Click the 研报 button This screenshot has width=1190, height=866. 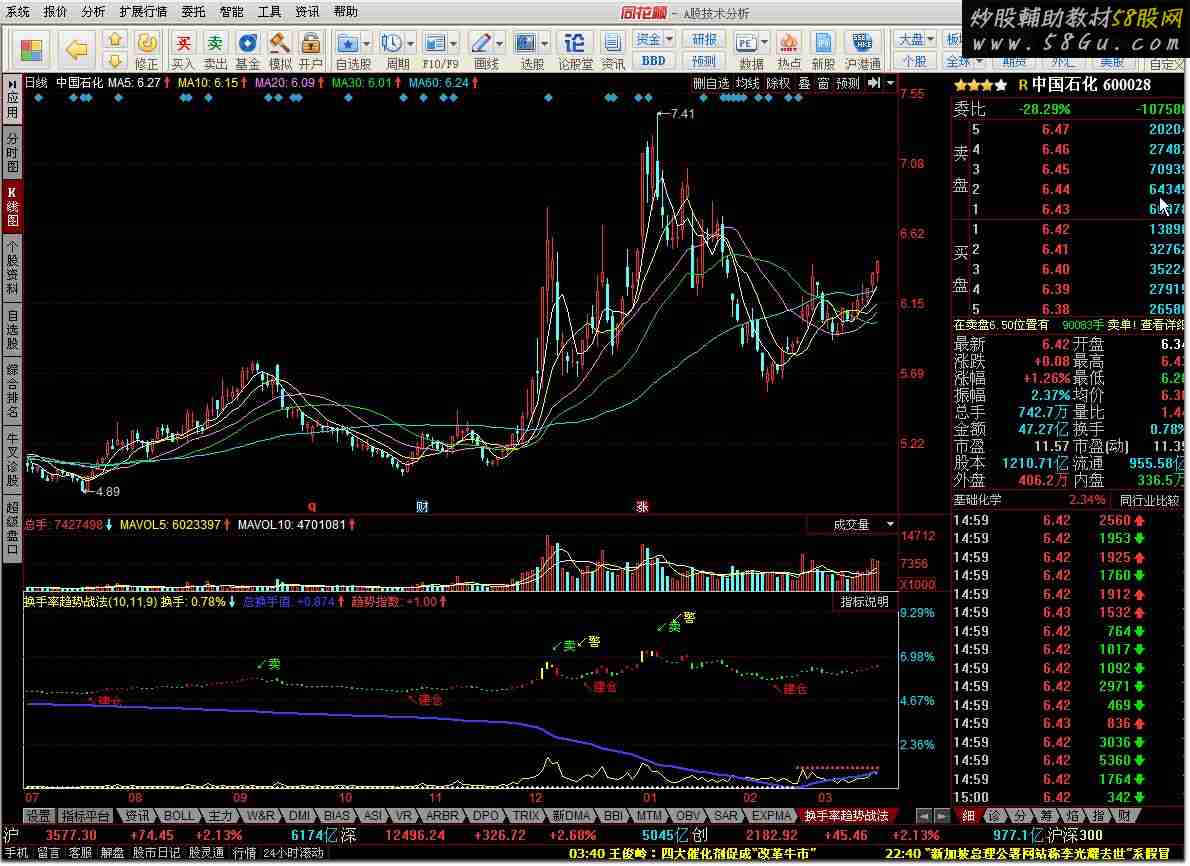pos(704,39)
